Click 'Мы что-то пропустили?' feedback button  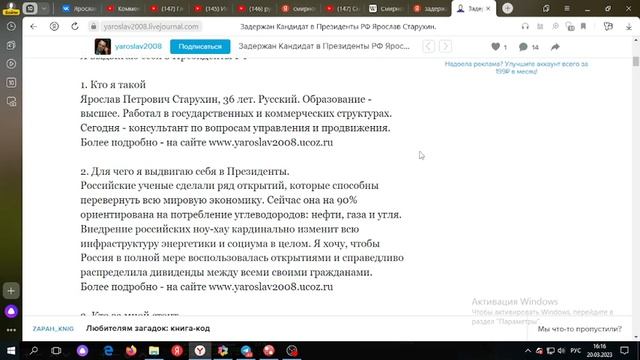point(579,329)
